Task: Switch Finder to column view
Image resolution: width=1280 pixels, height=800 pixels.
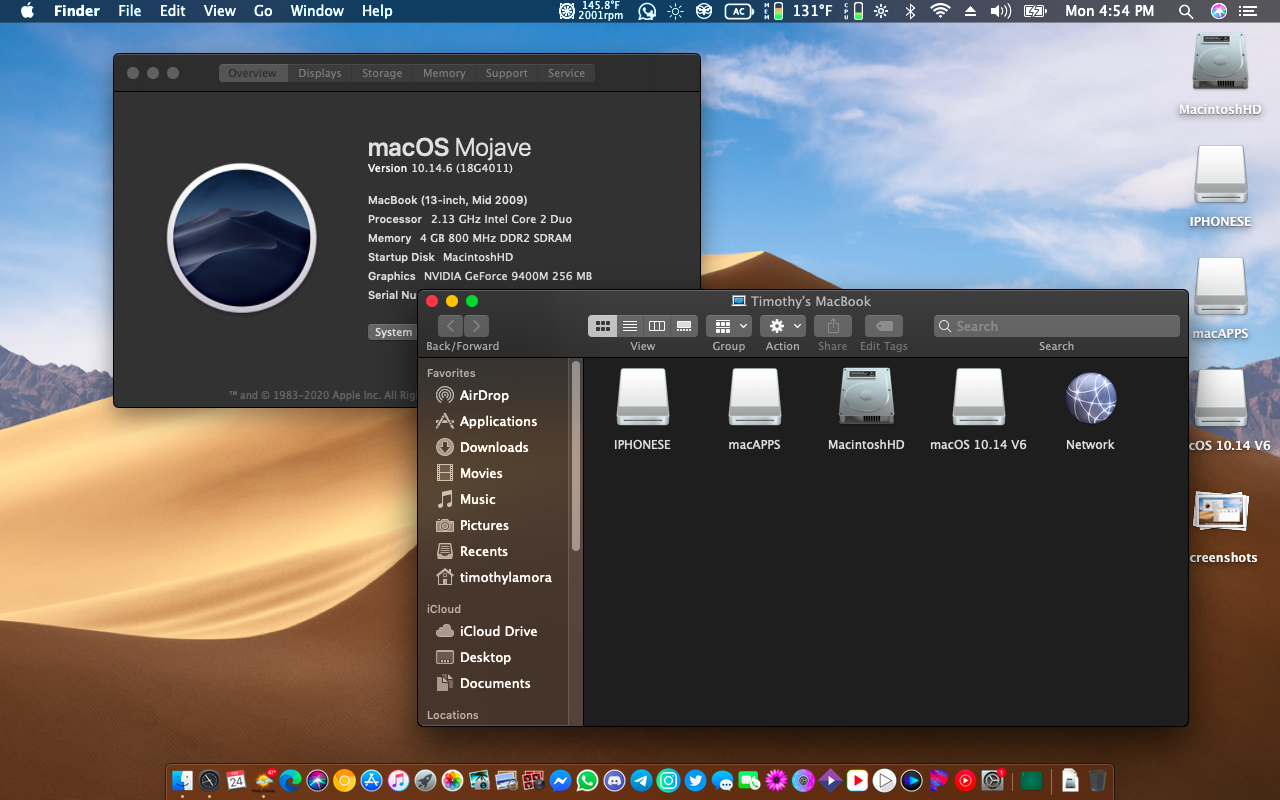Action: coord(657,326)
